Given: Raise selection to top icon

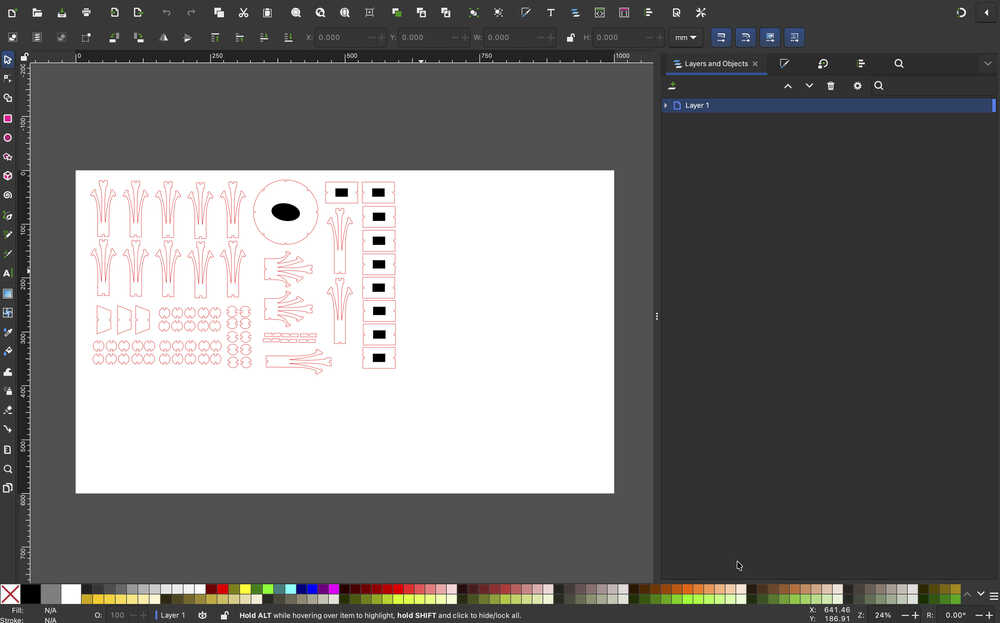Looking at the screenshot, I should tap(215, 38).
